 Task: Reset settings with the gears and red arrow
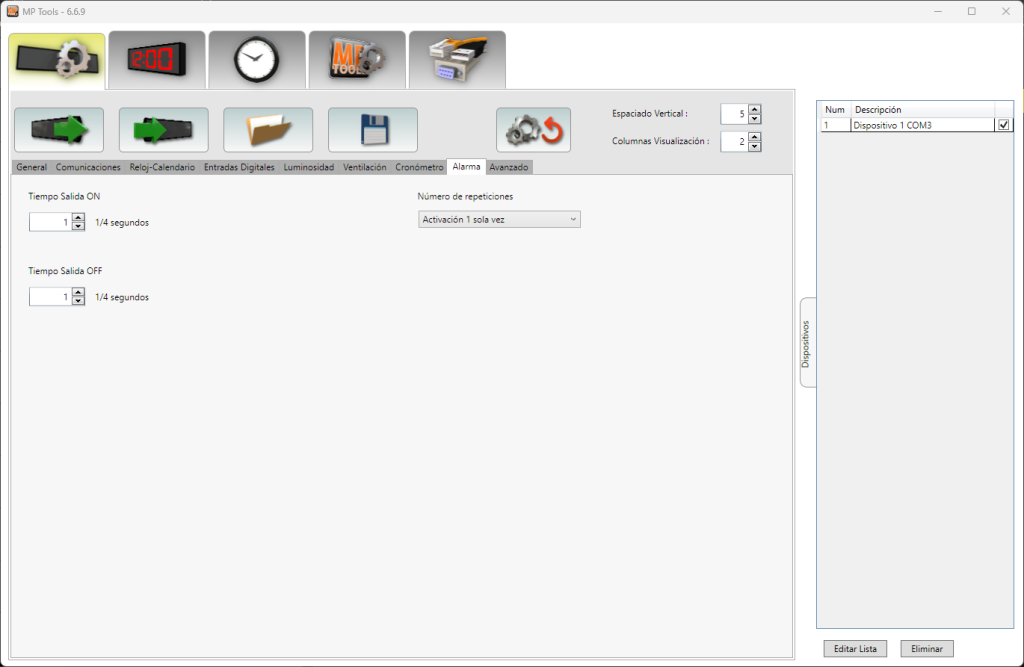click(x=534, y=130)
